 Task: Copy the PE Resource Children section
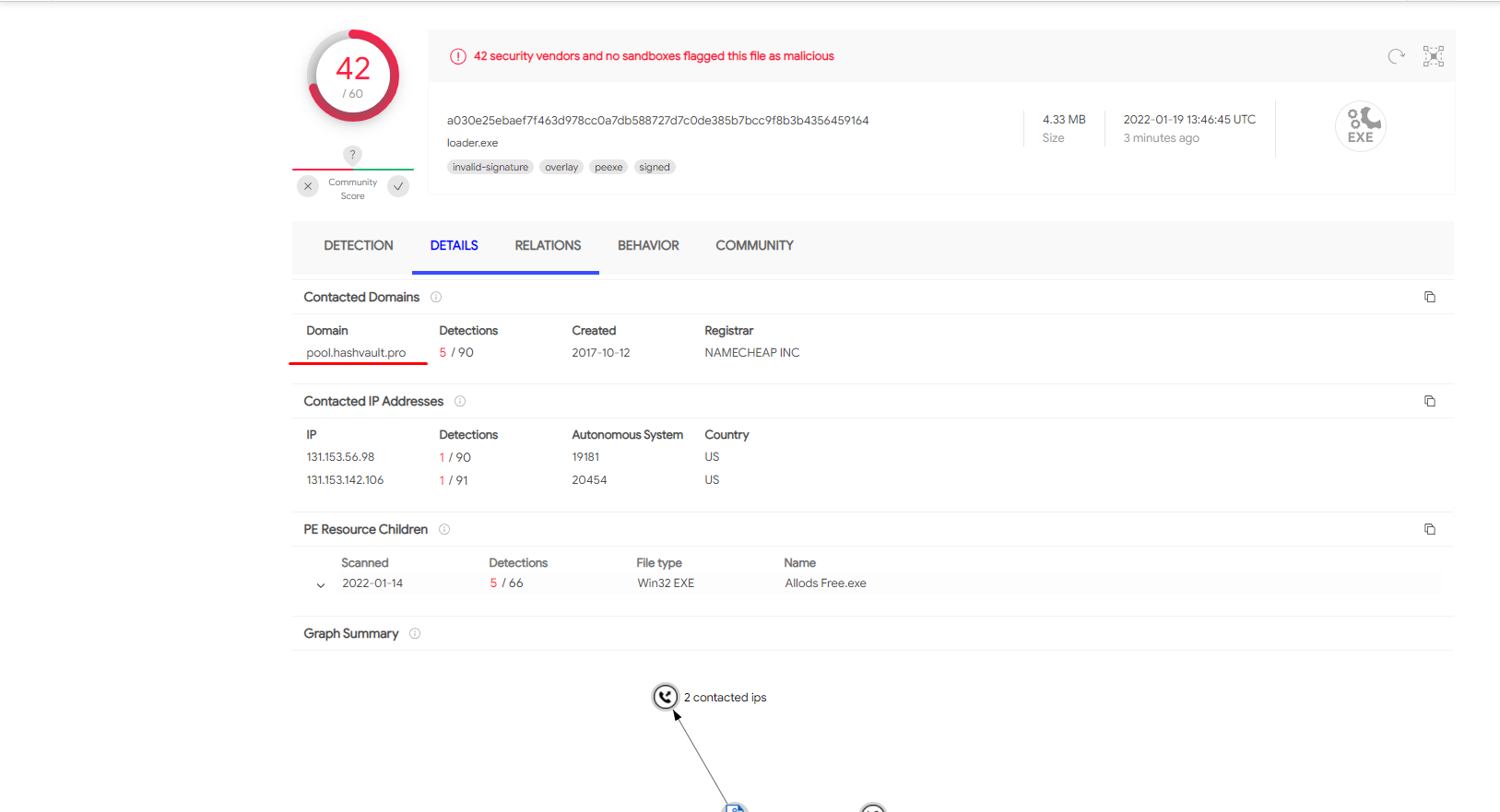coord(1429,529)
